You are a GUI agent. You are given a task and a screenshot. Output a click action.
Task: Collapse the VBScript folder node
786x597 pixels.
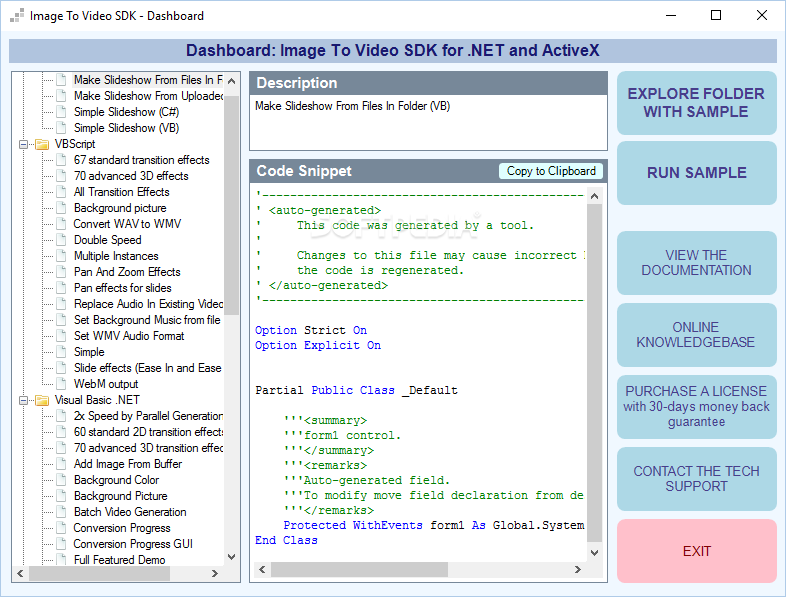coord(23,144)
